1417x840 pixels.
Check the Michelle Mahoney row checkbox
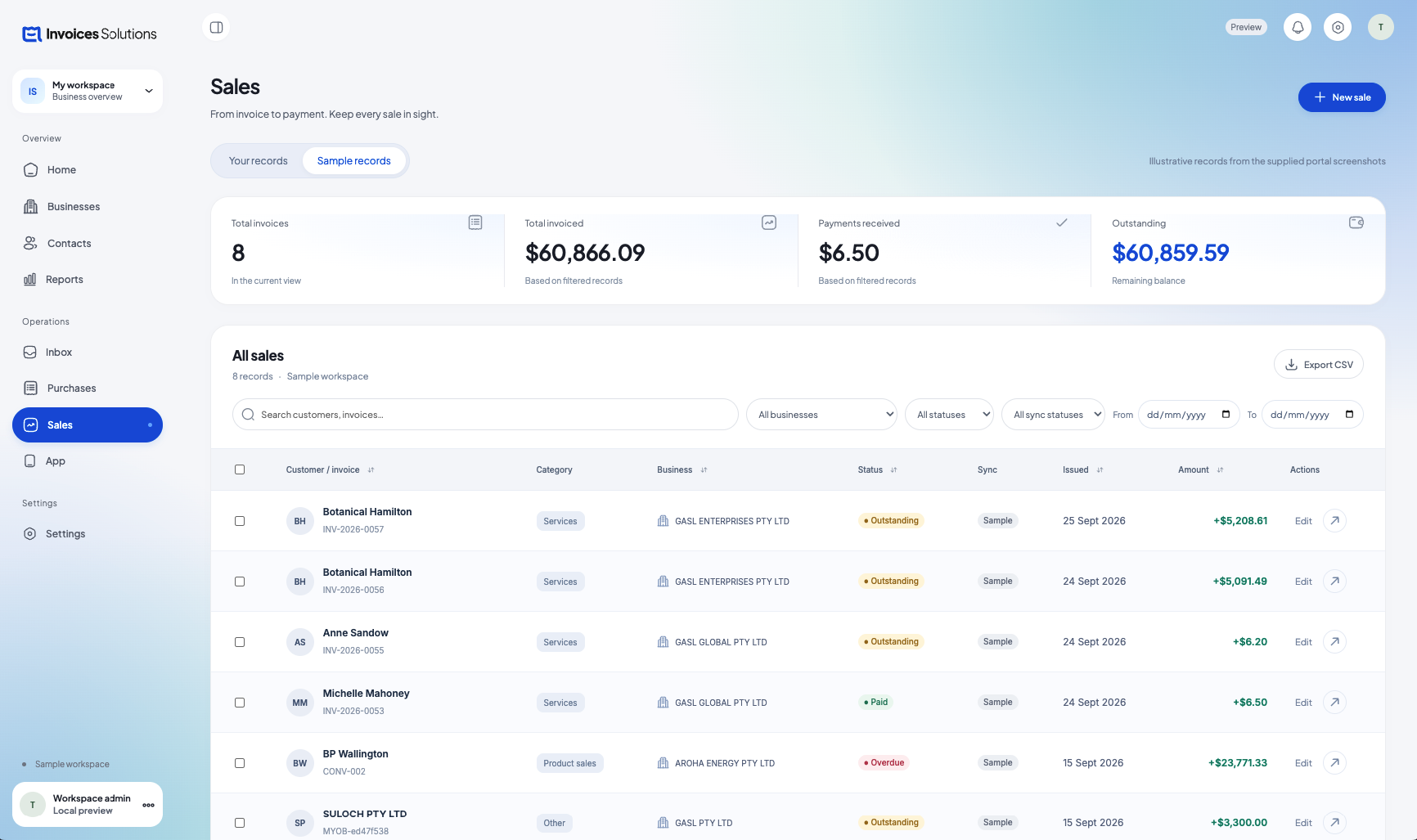(x=240, y=703)
